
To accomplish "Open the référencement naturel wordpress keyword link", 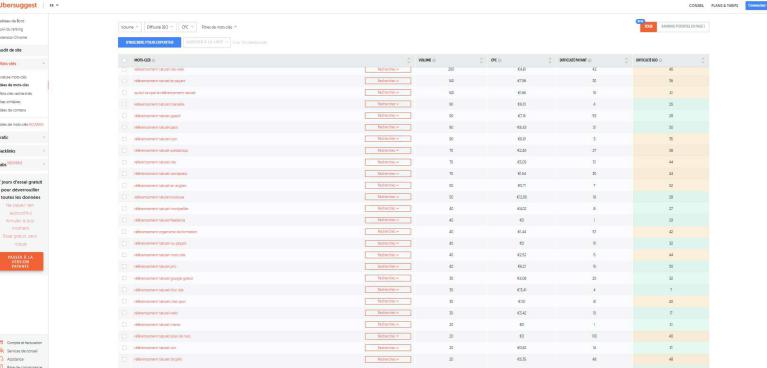I will pos(160,174).
